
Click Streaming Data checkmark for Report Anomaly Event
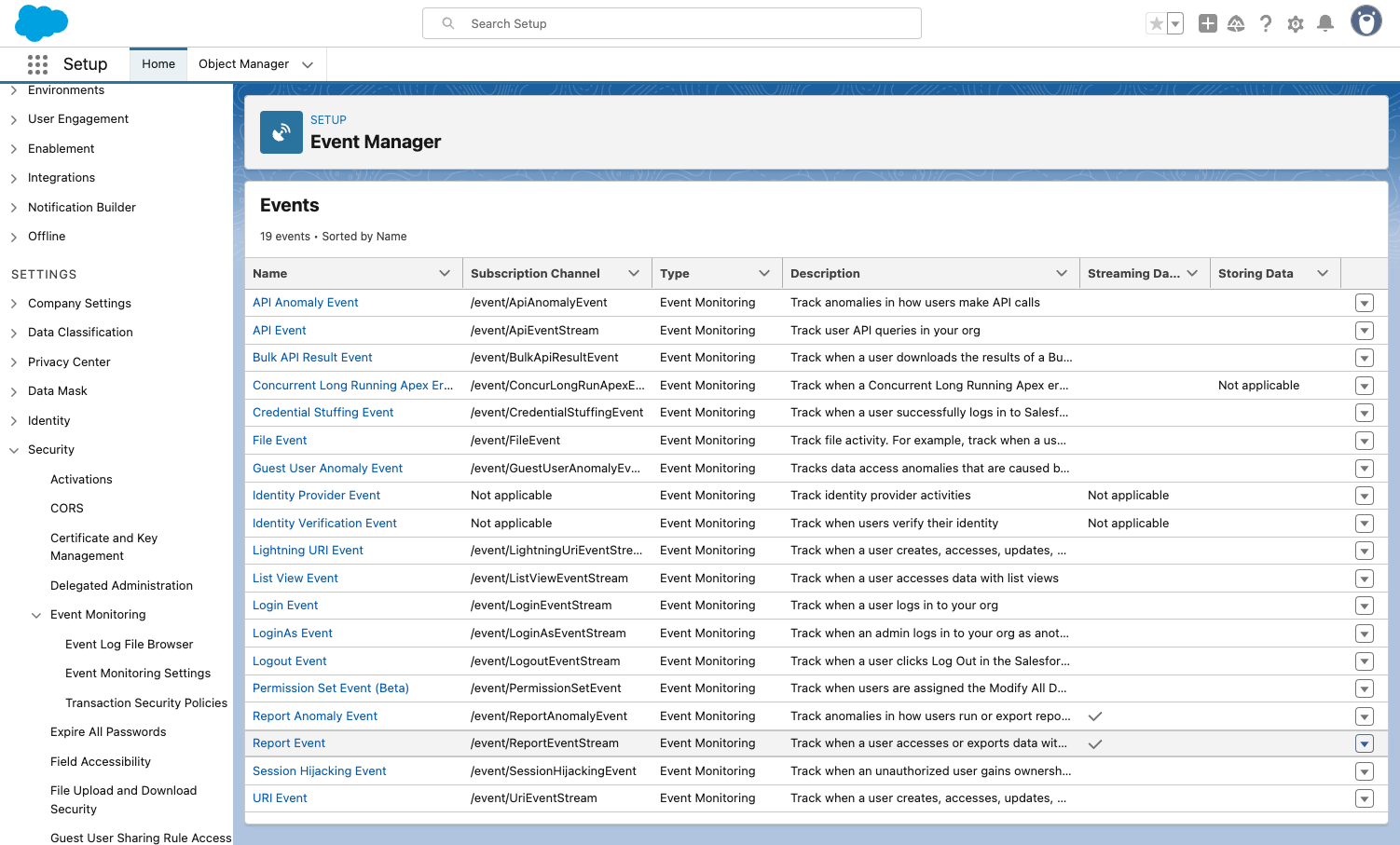[1095, 716]
